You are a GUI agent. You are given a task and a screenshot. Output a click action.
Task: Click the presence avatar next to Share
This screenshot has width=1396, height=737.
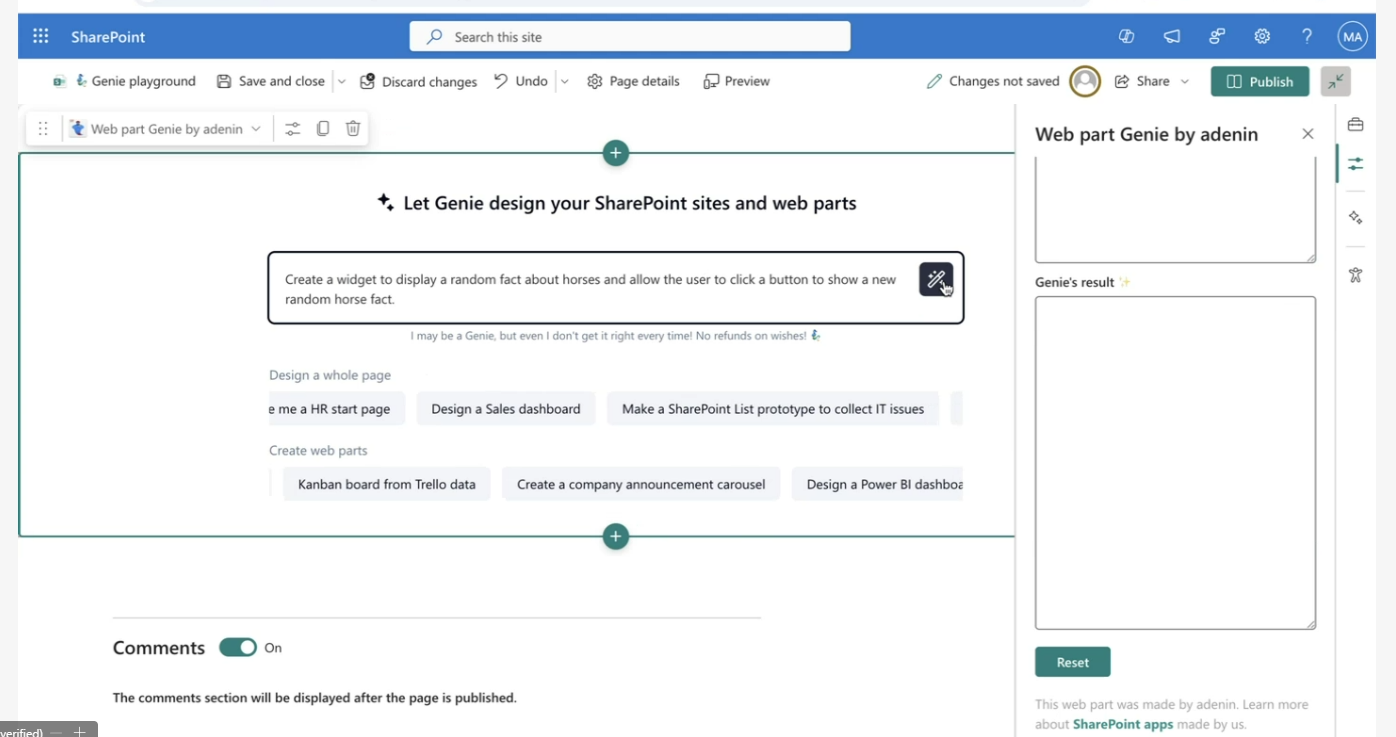(x=1085, y=81)
